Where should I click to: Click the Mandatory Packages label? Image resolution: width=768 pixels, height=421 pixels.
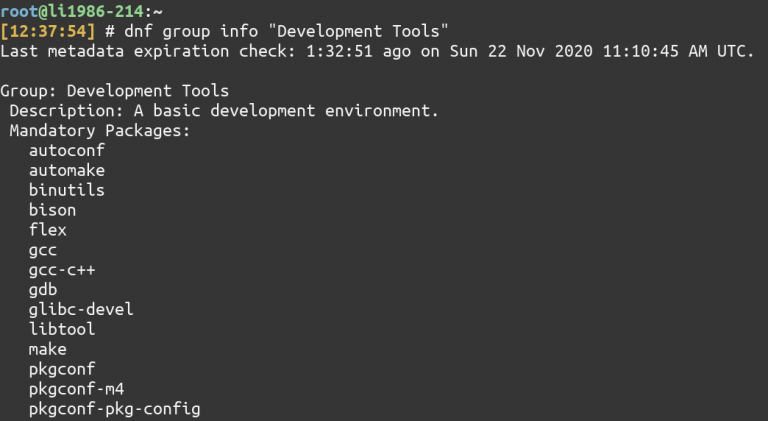99,131
